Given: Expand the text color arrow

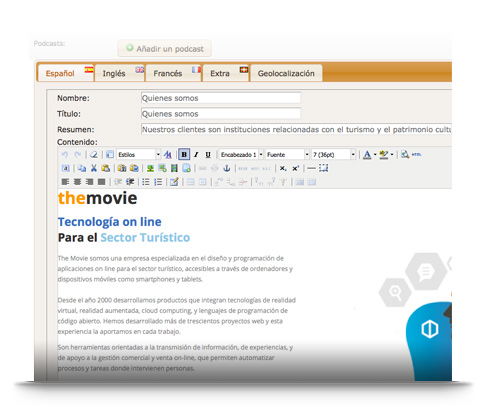Looking at the screenshot, I should pyautogui.click(x=375, y=155).
